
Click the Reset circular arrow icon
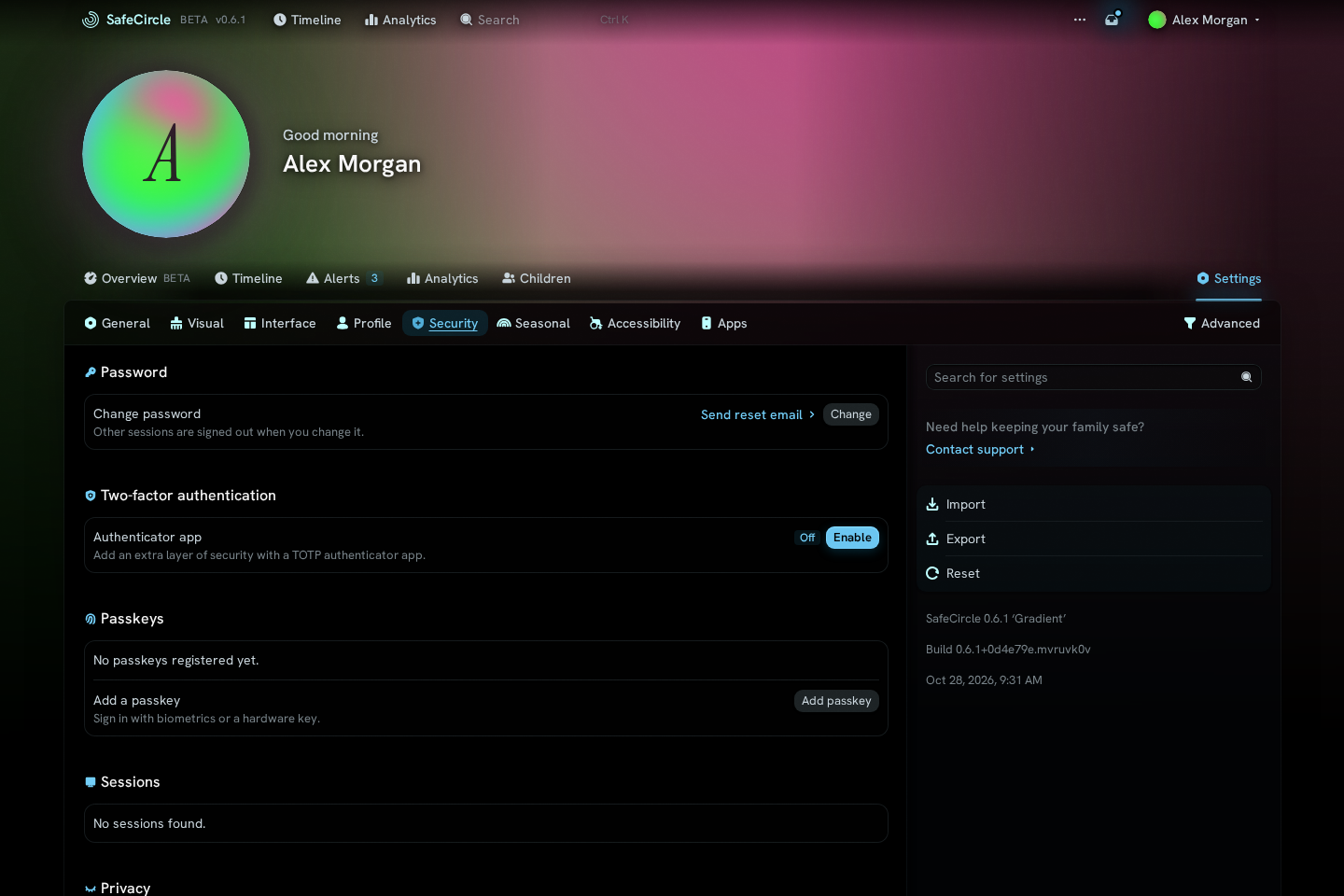click(x=932, y=573)
